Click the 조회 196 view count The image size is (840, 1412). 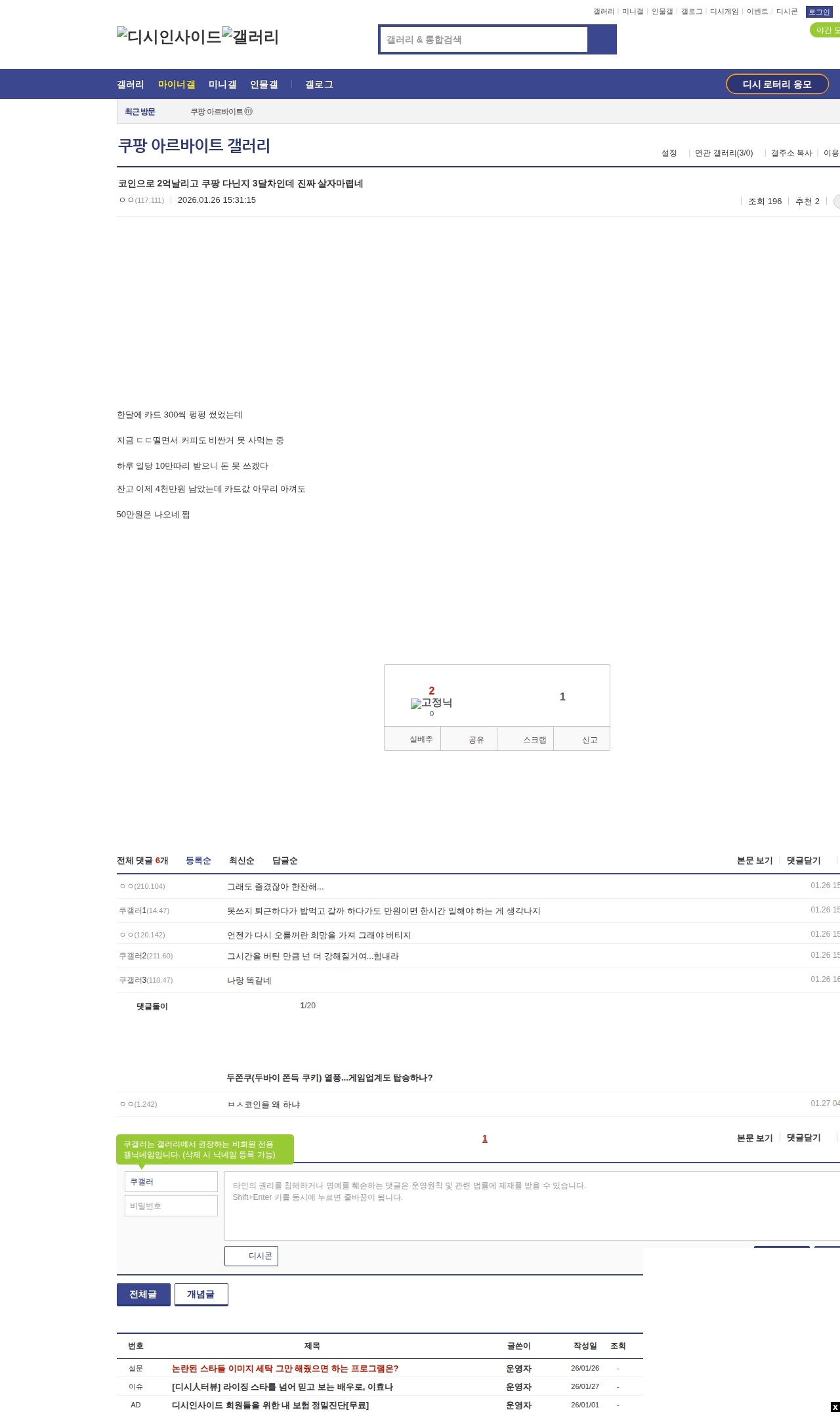coord(765,202)
